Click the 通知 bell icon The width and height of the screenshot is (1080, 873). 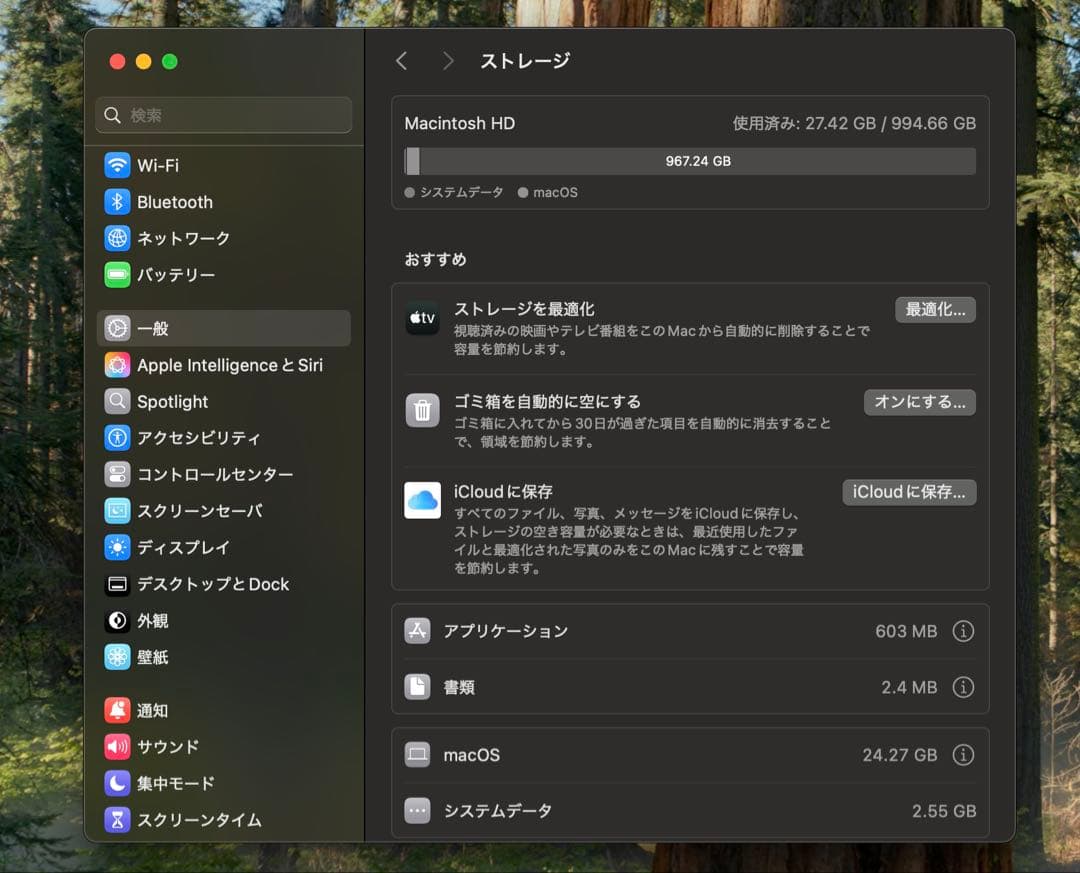pos(117,710)
